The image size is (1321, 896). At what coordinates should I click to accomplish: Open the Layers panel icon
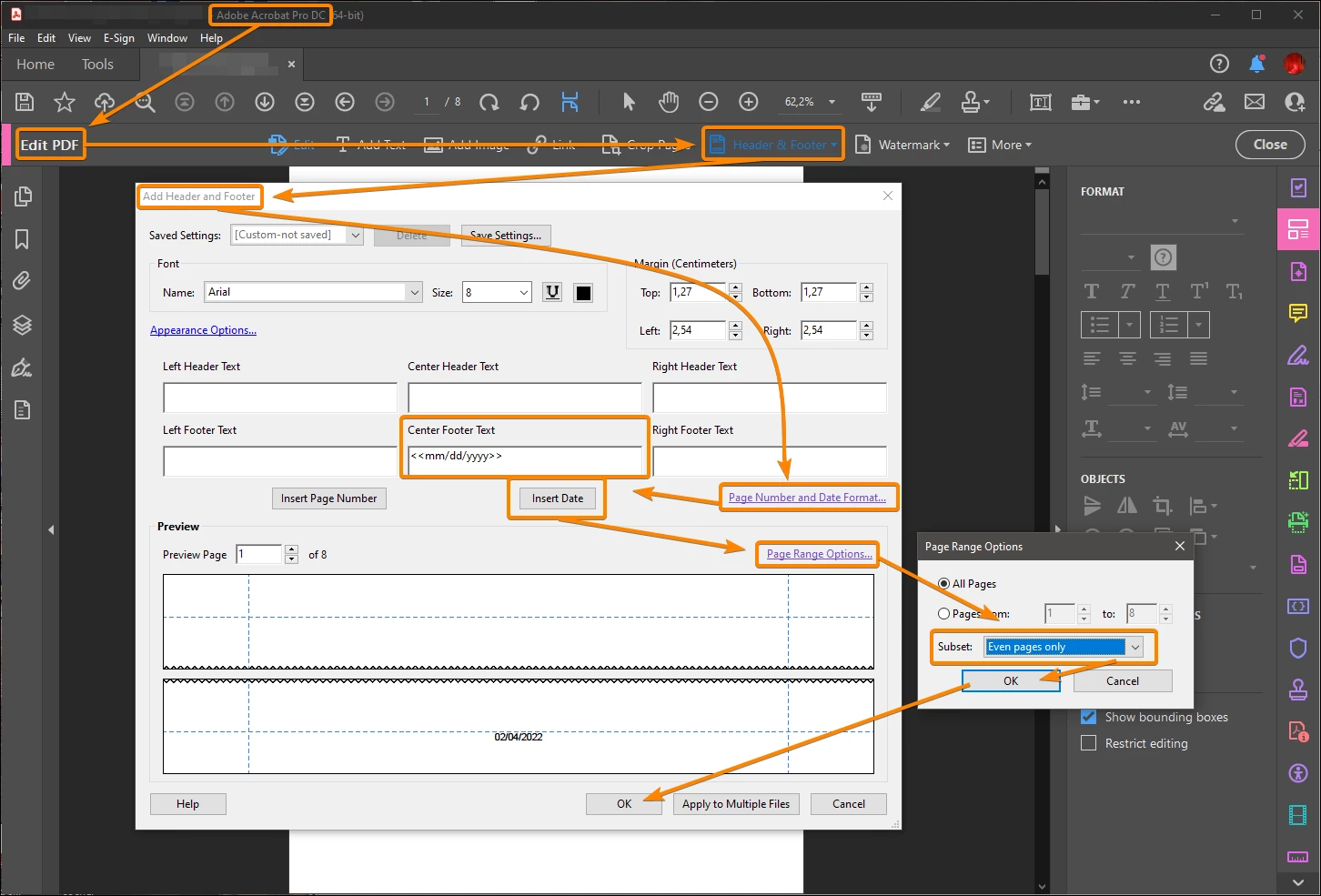(23, 325)
